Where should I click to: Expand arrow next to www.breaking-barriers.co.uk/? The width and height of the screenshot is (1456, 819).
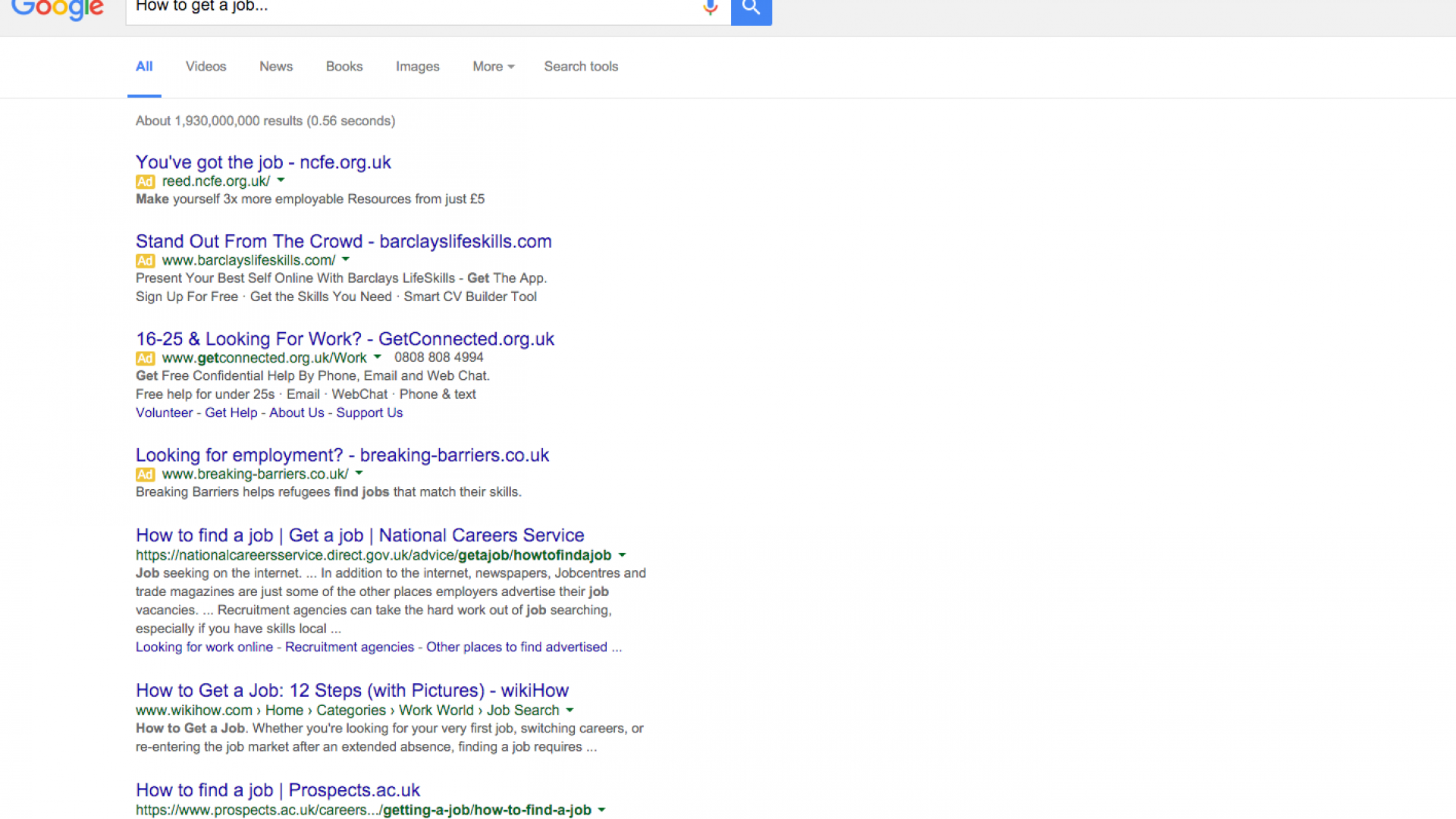click(359, 473)
